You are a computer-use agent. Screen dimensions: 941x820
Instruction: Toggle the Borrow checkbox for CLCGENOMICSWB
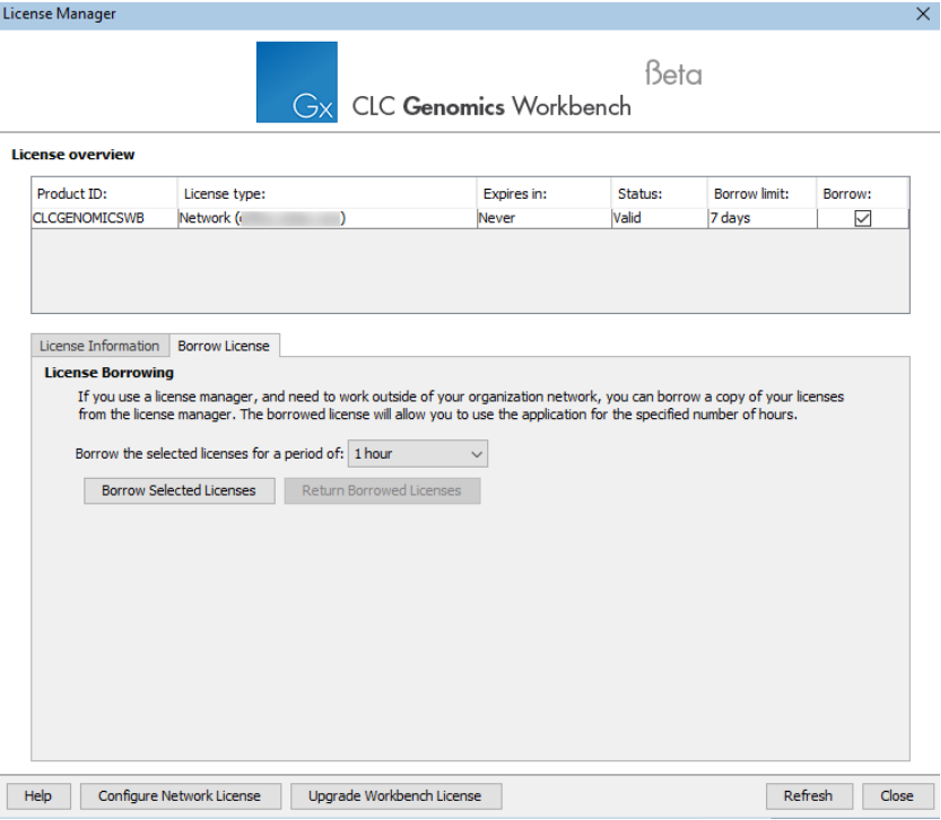tap(862, 218)
